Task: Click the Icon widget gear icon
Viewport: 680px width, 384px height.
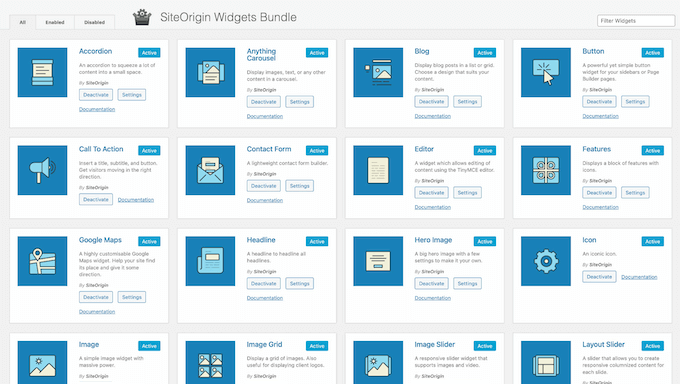Action: pyautogui.click(x=546, y=261)
